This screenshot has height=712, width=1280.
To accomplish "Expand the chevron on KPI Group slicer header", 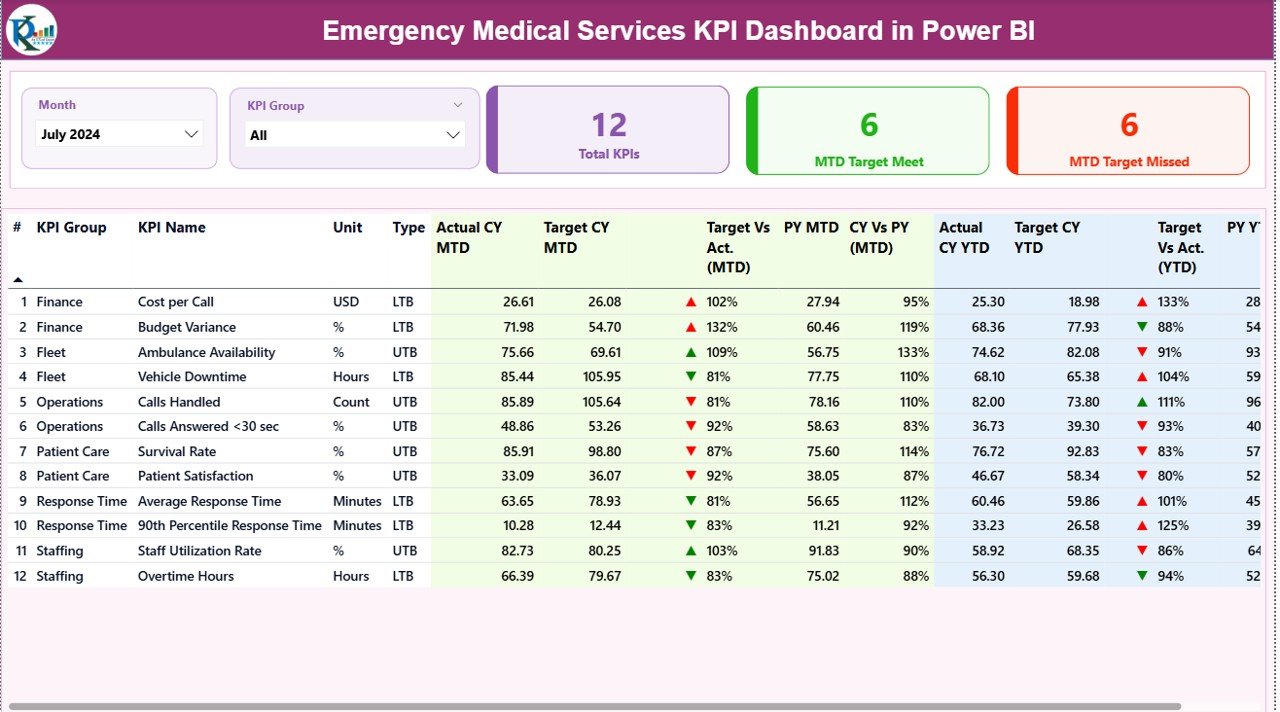I will 458,104.
